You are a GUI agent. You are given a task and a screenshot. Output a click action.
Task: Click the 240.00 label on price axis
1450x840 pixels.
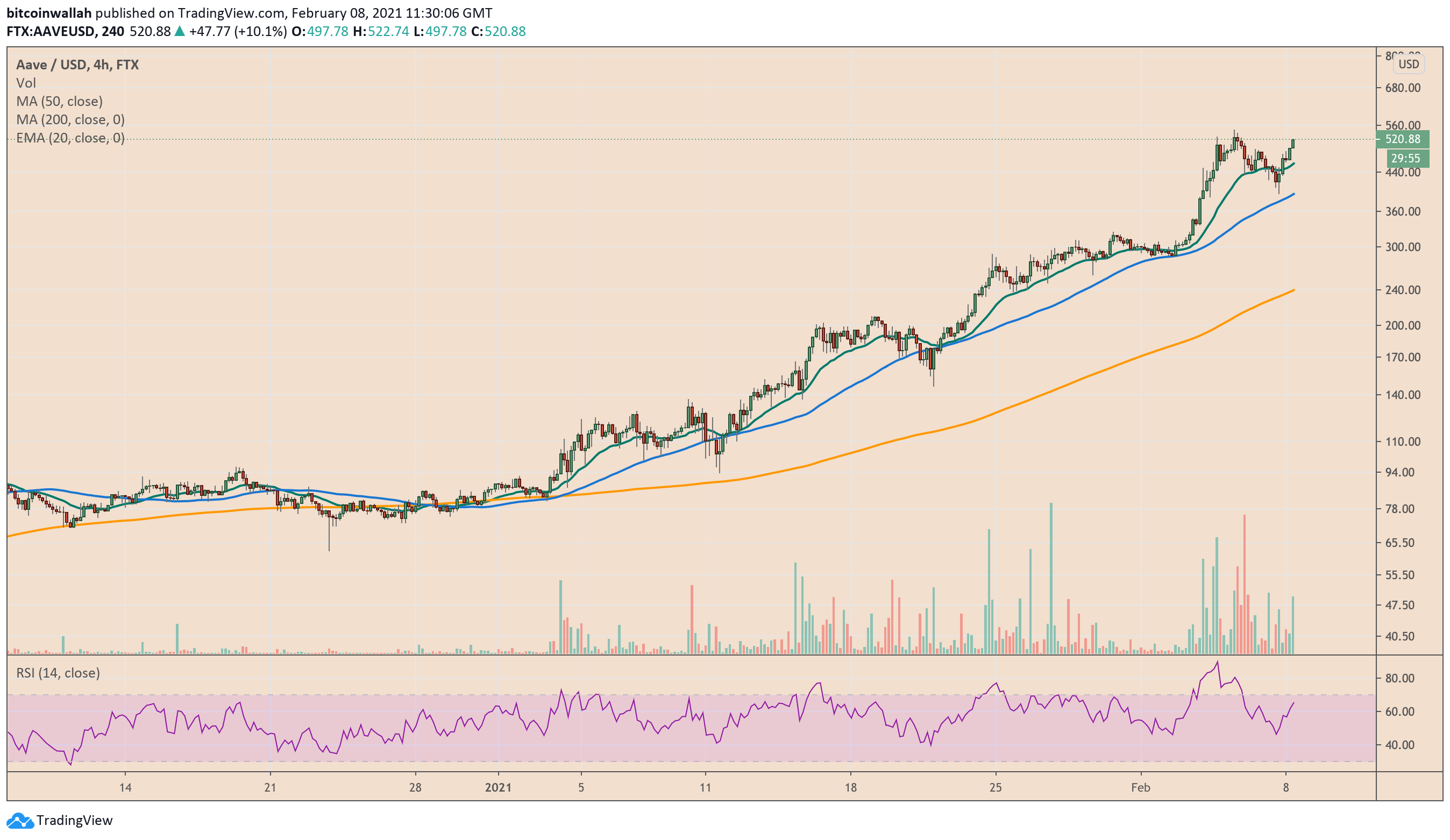coord(1402,290)
